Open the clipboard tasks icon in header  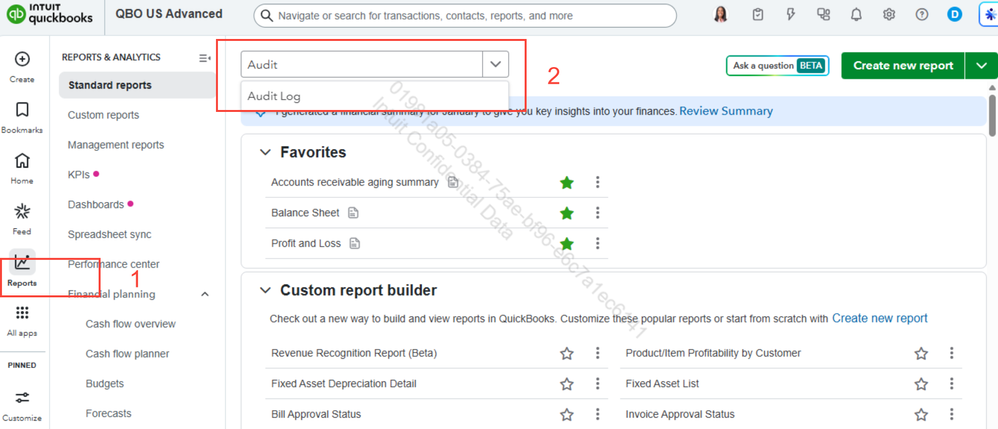(x=757, y=15)
